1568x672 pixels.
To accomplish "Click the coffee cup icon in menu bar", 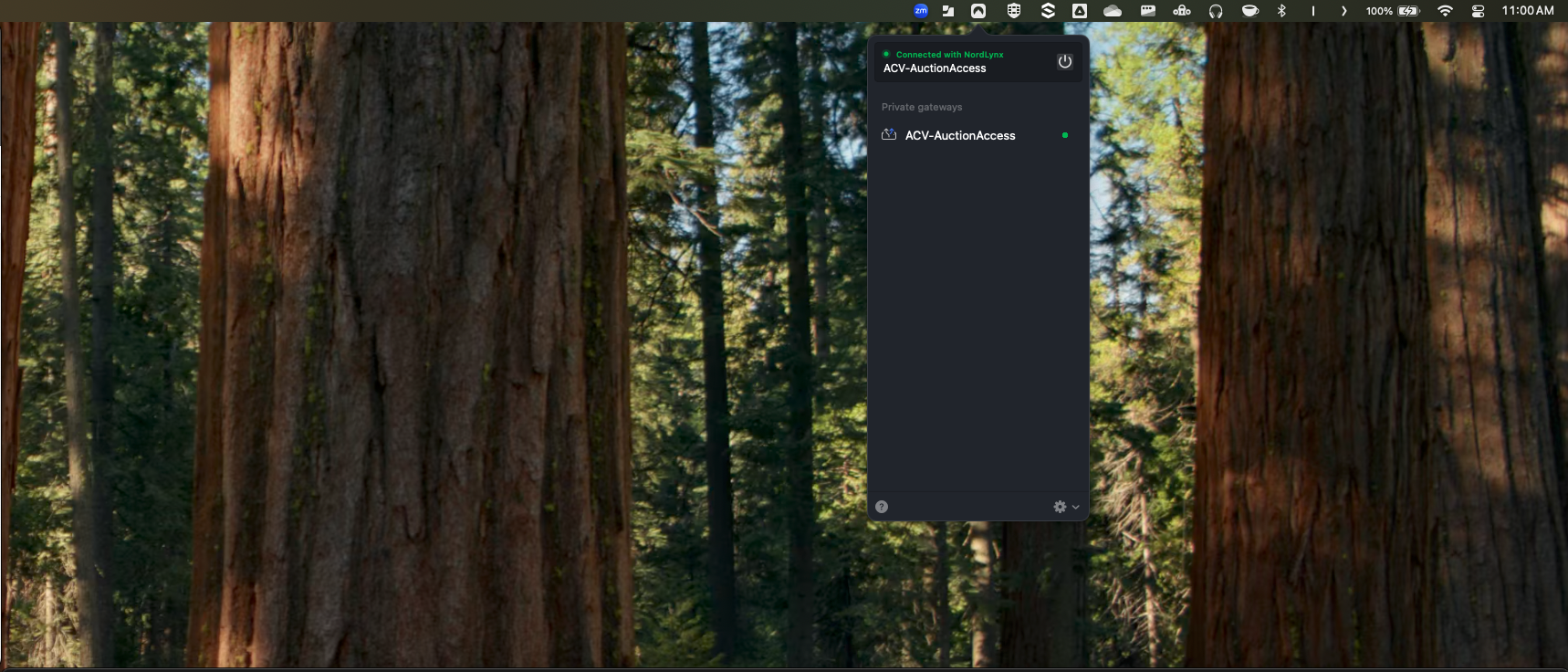I will click(x=1250, y=11).
